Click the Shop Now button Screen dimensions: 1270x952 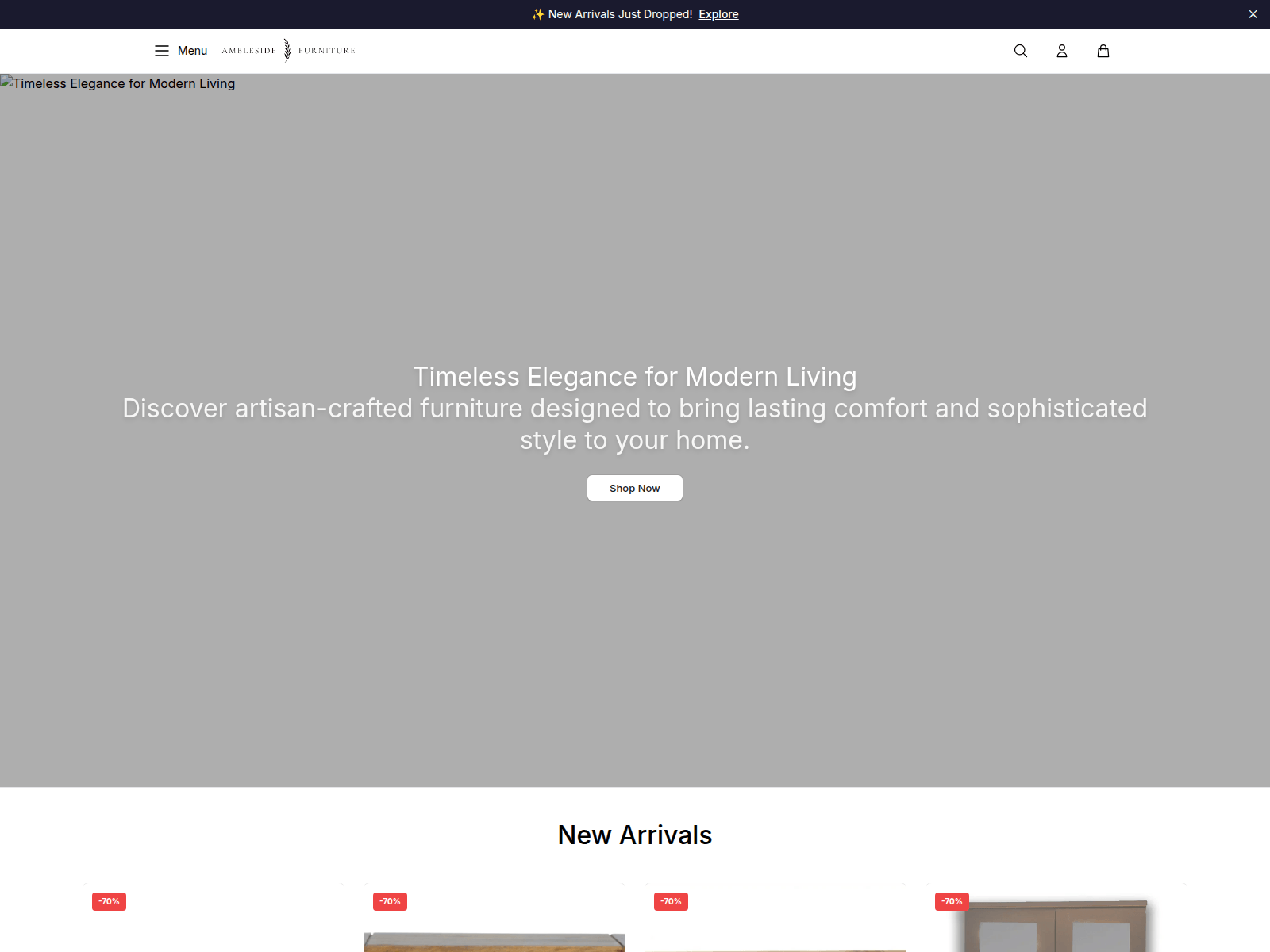[x=635, y=488]
